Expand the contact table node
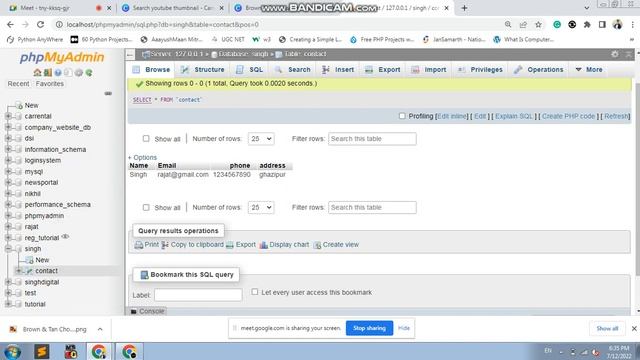The image size is (640, 360). 18,271
